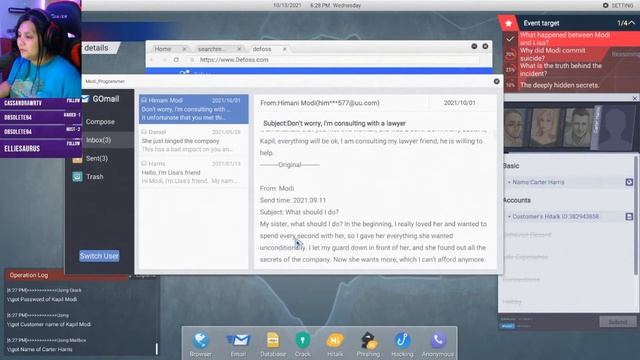Open the Email dock icon
The width and height of the screenshot is (640, 360).
tap(238, 340)
